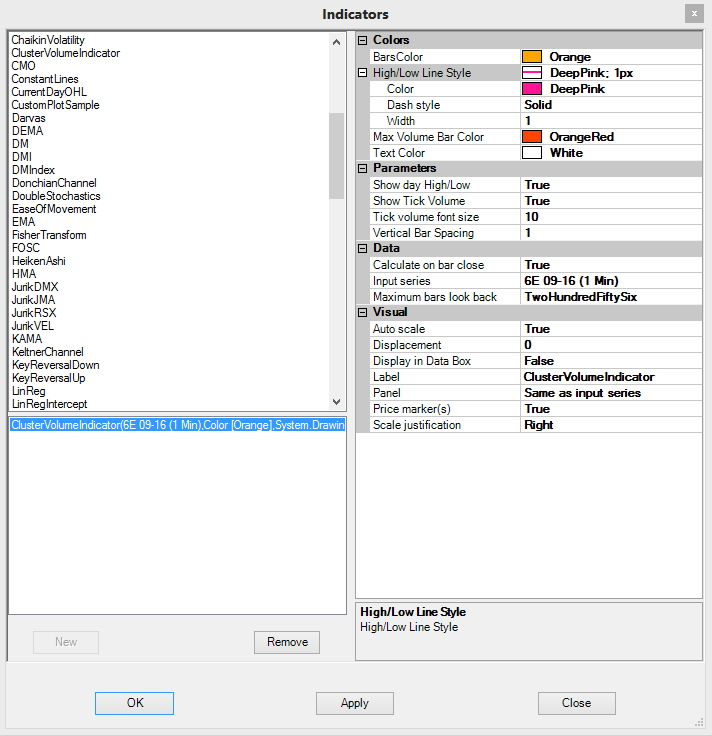Collapse the Data section
The width and height of the screenshot is (712, 736).
363,249
